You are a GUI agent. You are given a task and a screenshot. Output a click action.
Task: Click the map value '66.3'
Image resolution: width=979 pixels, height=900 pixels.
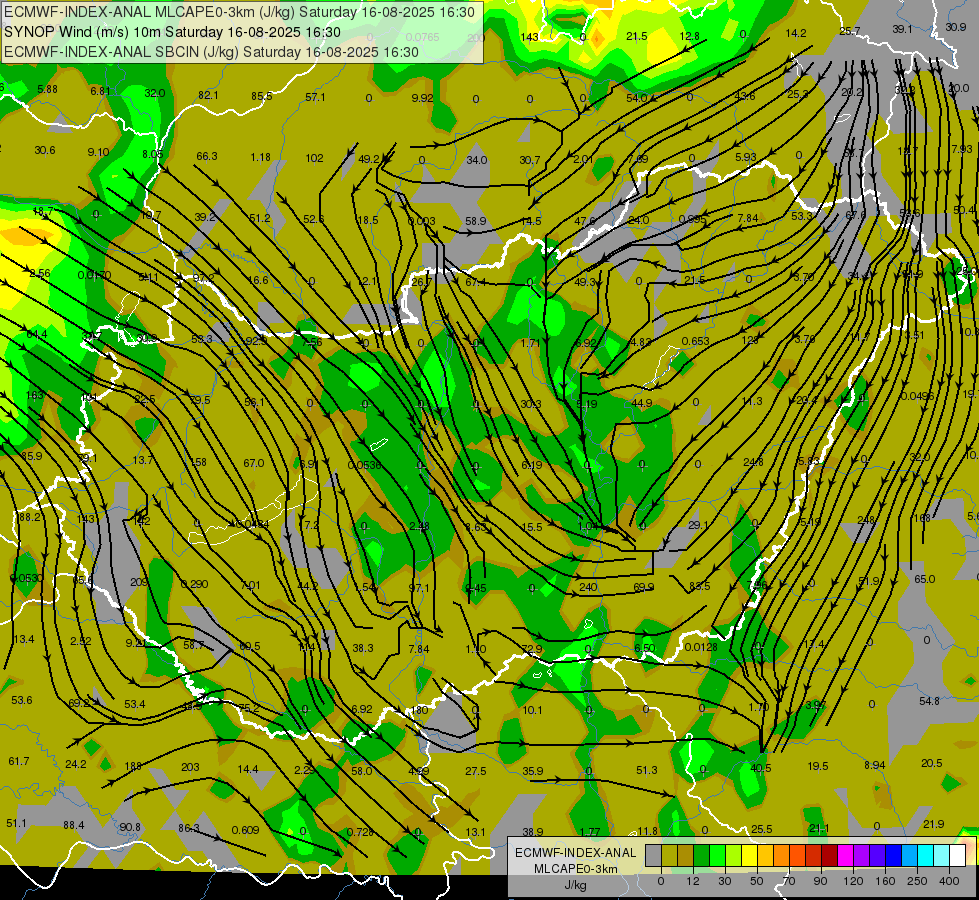click(x=207, y=156)
